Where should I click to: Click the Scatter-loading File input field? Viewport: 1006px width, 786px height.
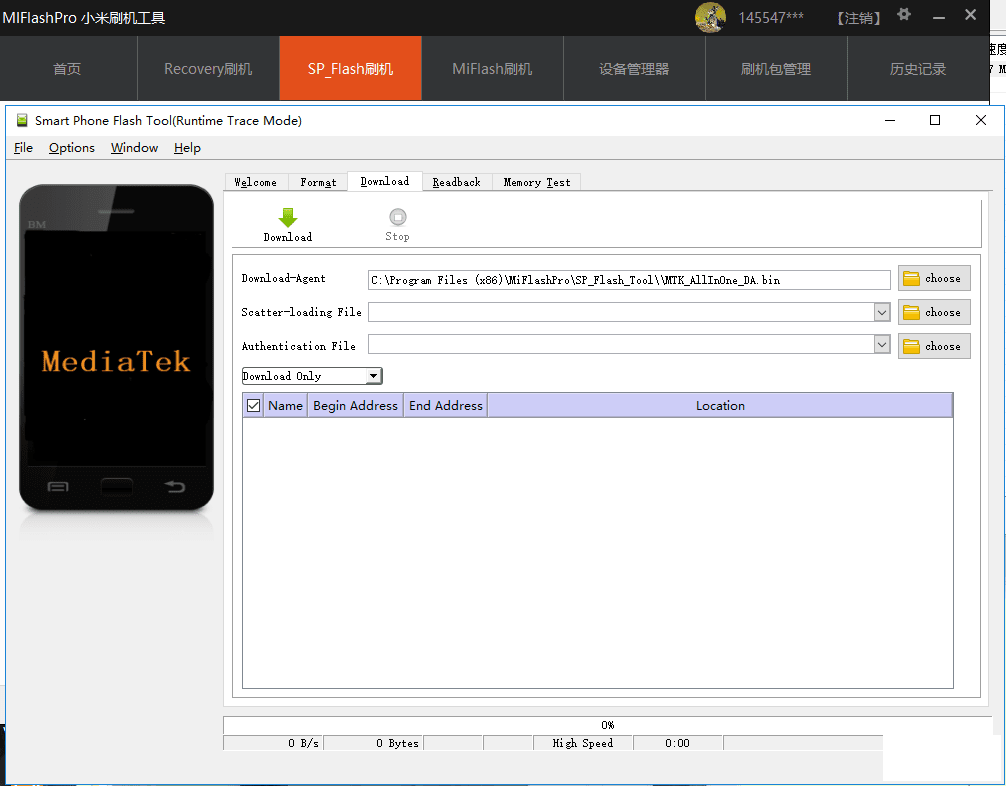621,312
